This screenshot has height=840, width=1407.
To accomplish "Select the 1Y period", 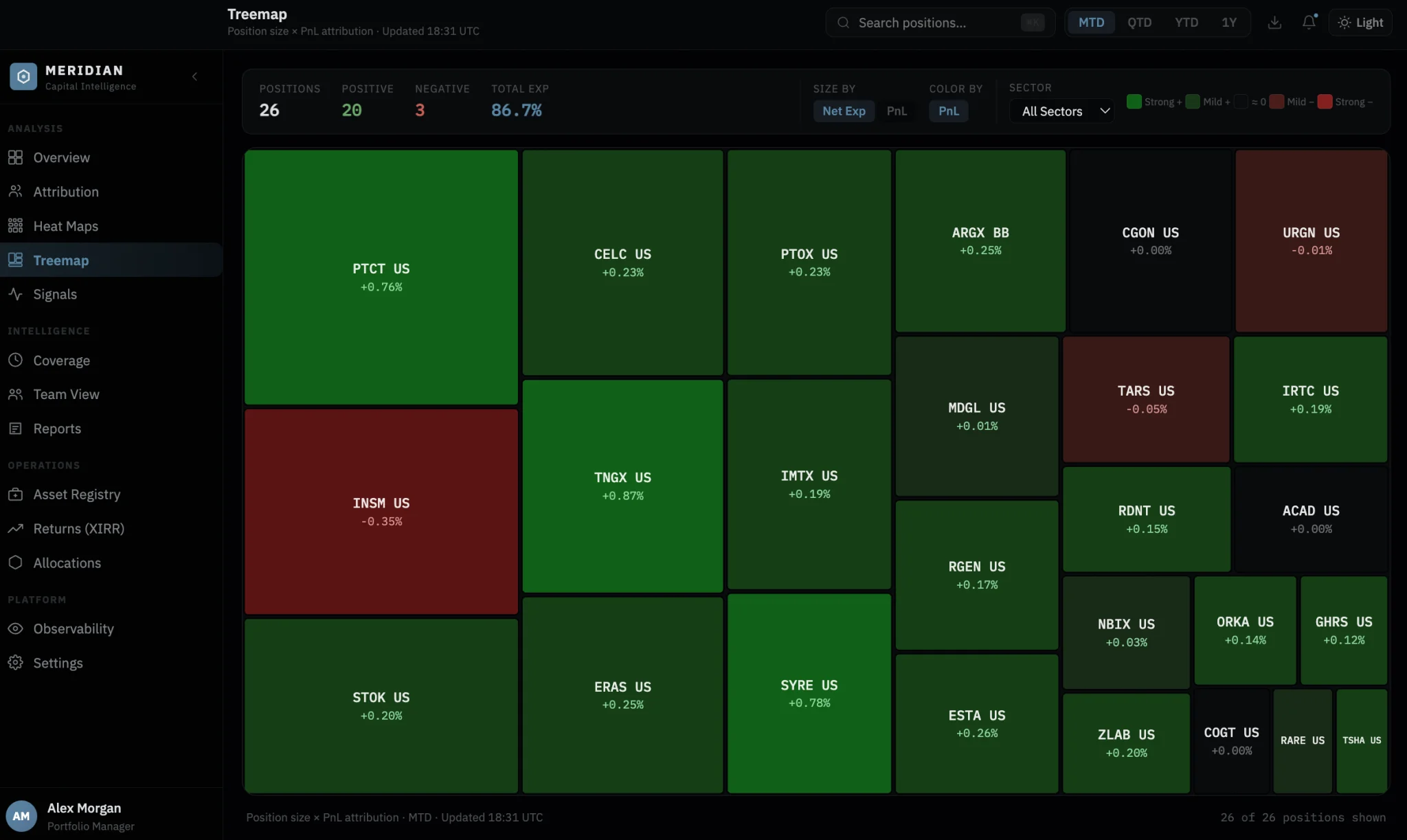I will coord(1229,23).
